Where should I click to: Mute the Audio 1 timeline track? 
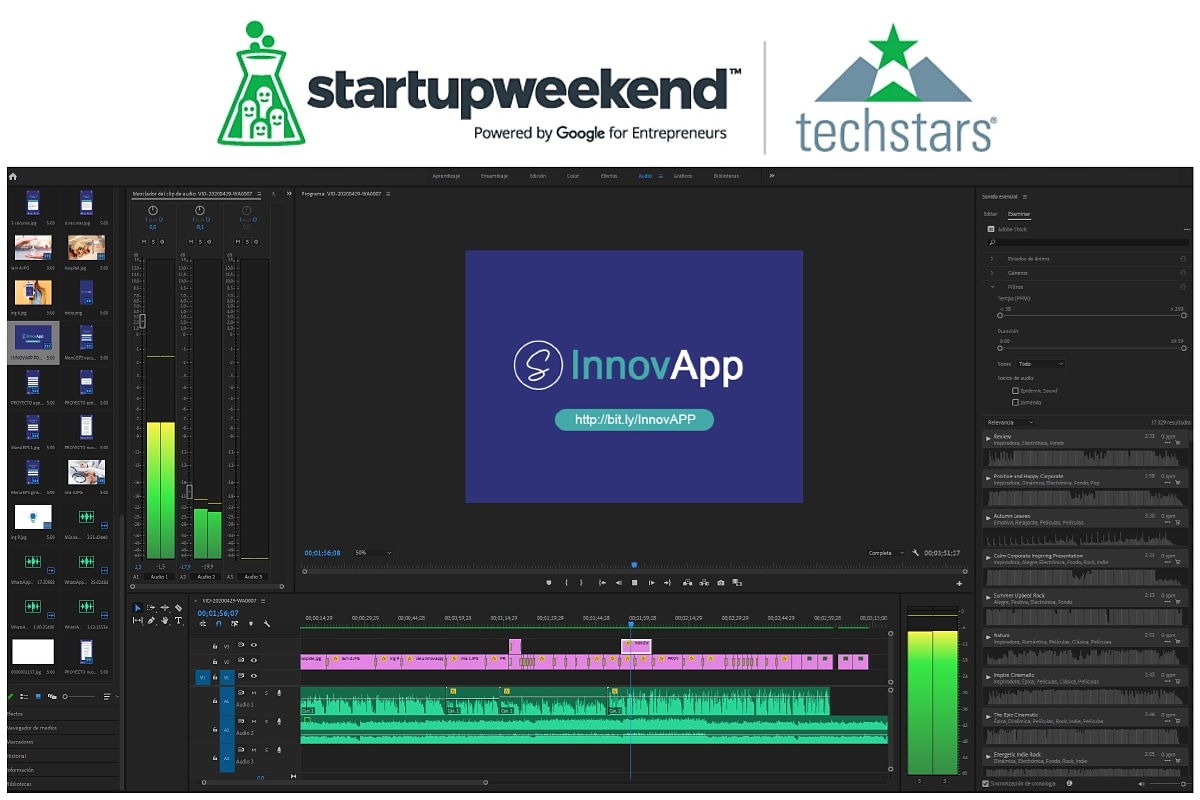[254, 693]
